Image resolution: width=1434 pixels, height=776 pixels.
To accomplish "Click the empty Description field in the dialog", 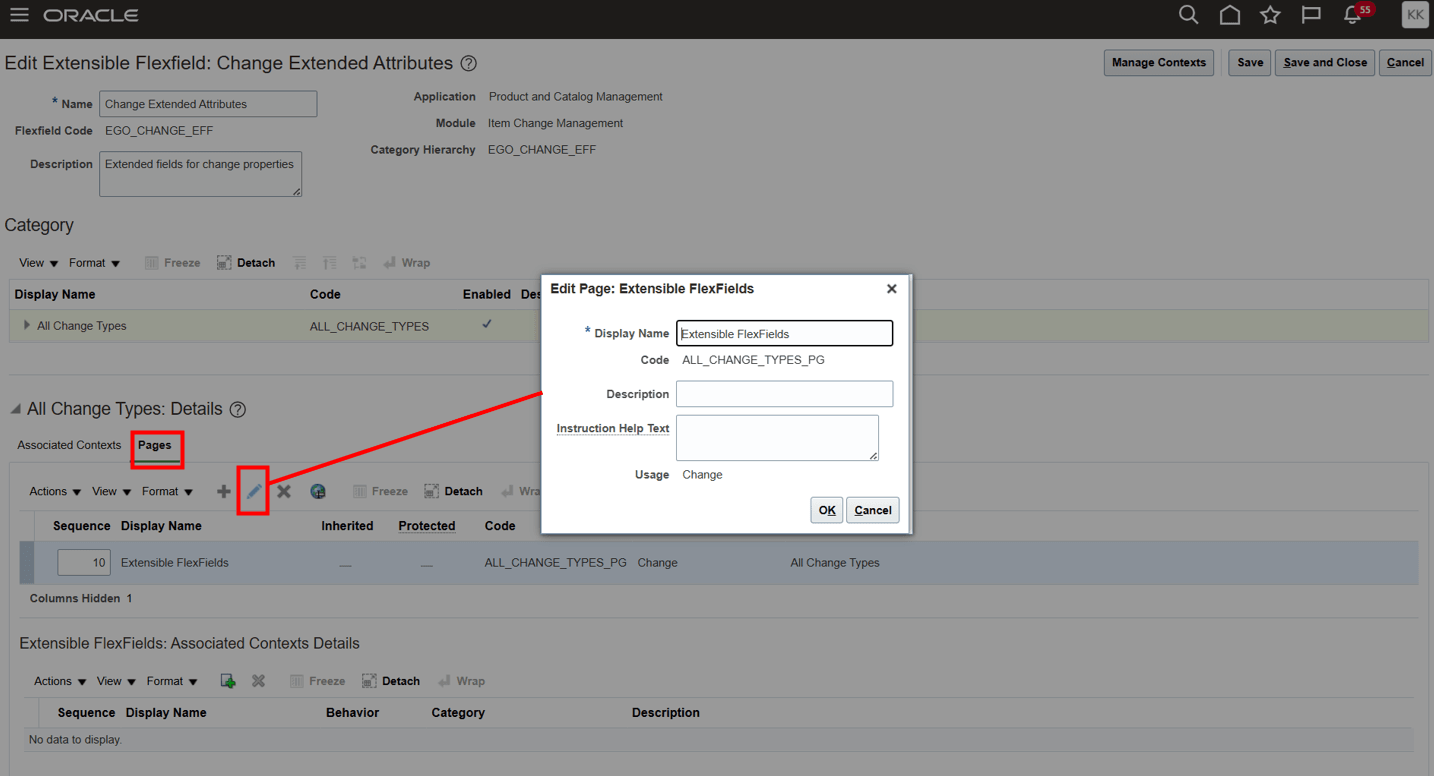I will [785, 394].
